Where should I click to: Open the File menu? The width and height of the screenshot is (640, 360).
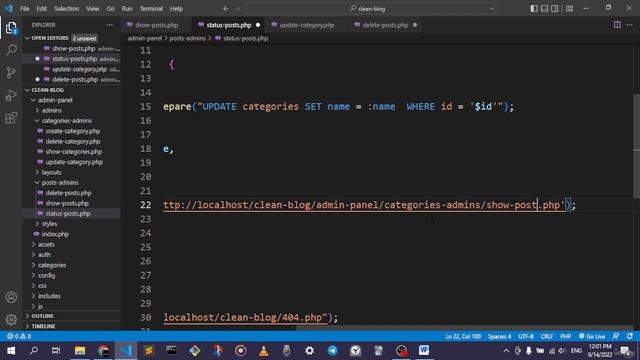(x=24, y=9)
